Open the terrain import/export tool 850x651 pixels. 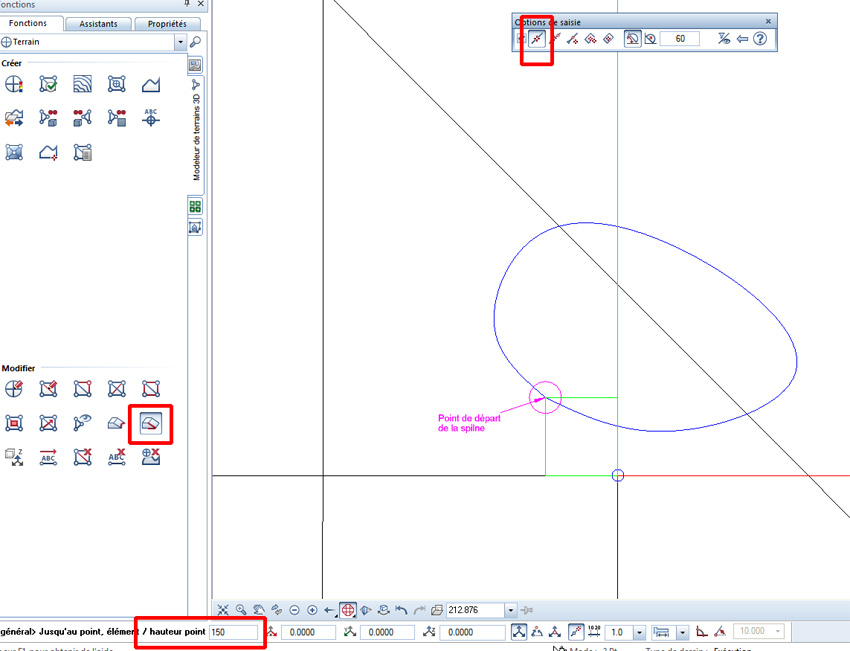point(14,118)
